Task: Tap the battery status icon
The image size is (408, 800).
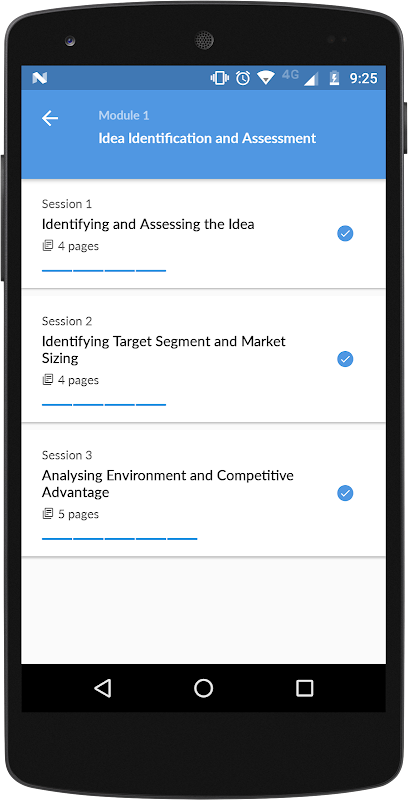Action: [334, 78]
